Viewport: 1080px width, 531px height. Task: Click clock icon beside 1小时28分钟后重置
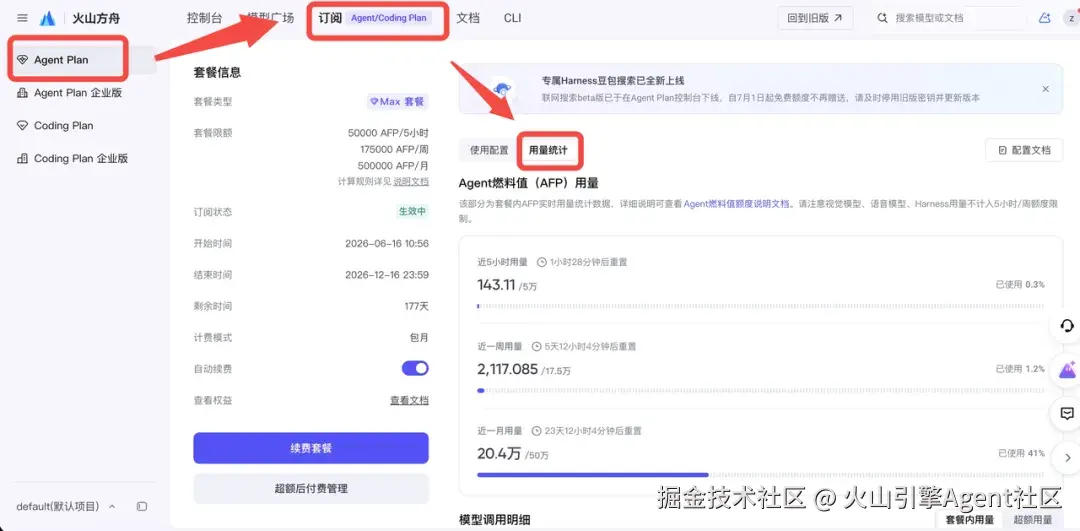(x=541, y=262)
